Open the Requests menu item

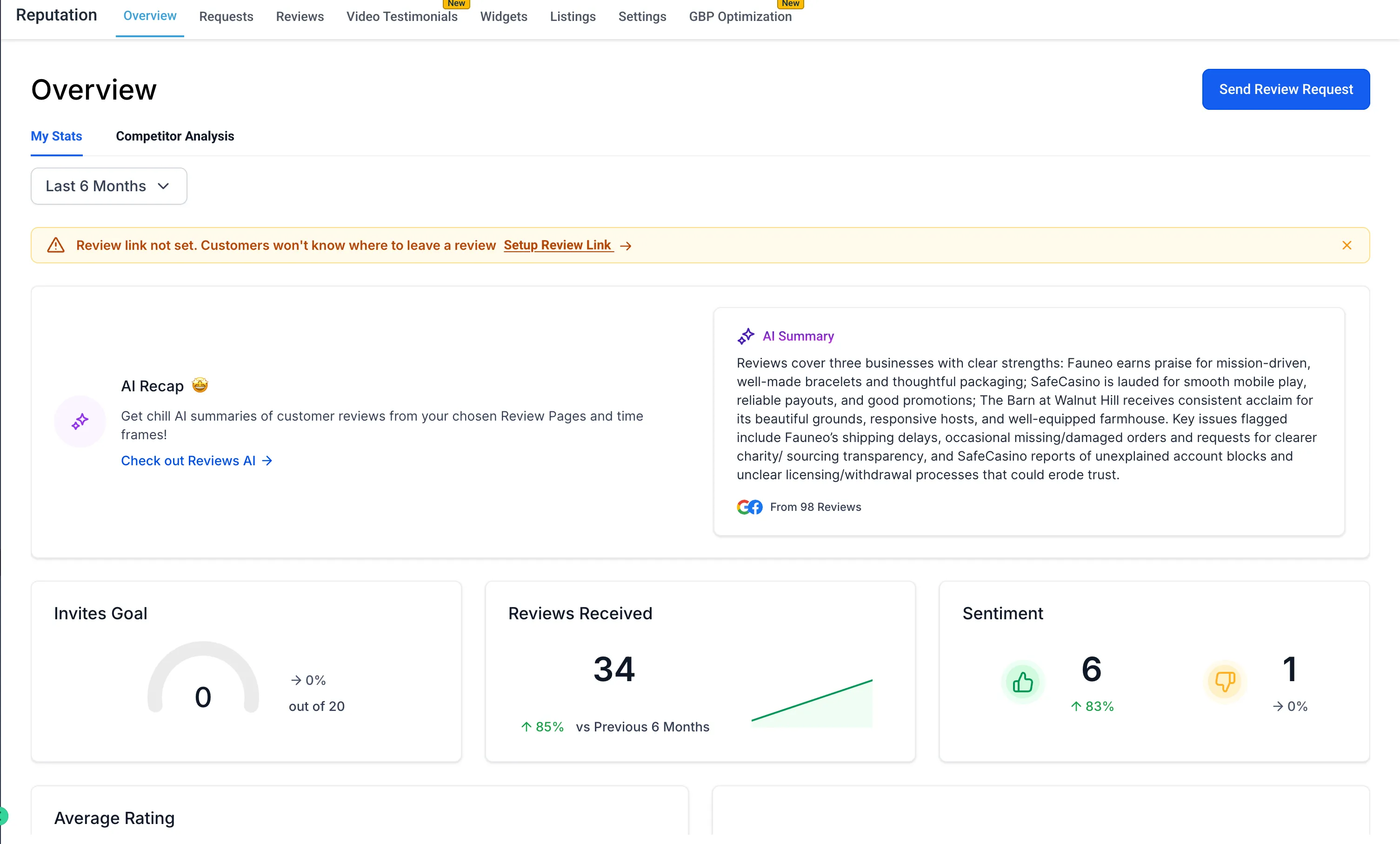(226, 16)
